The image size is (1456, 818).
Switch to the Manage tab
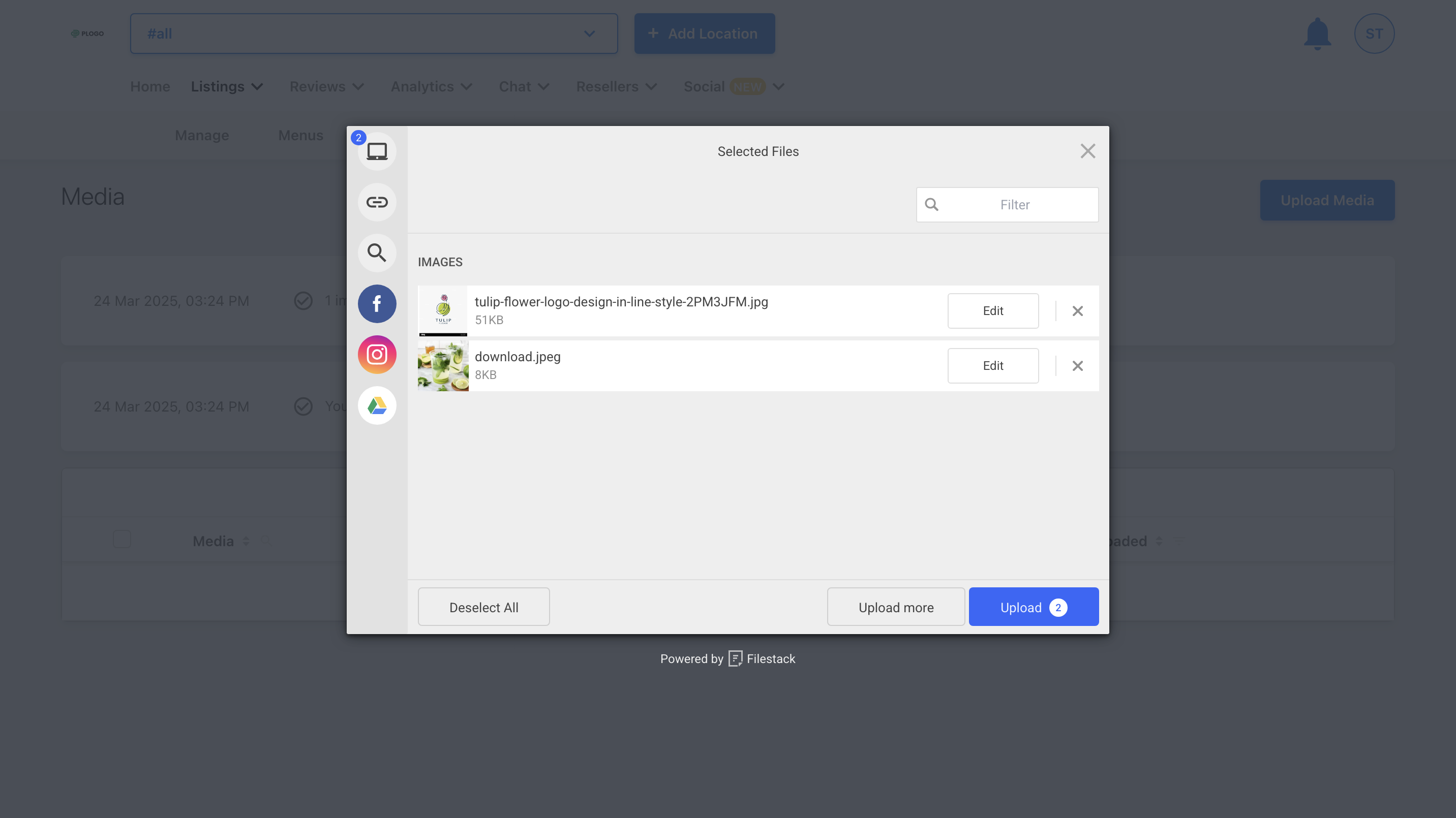[202, 135]
